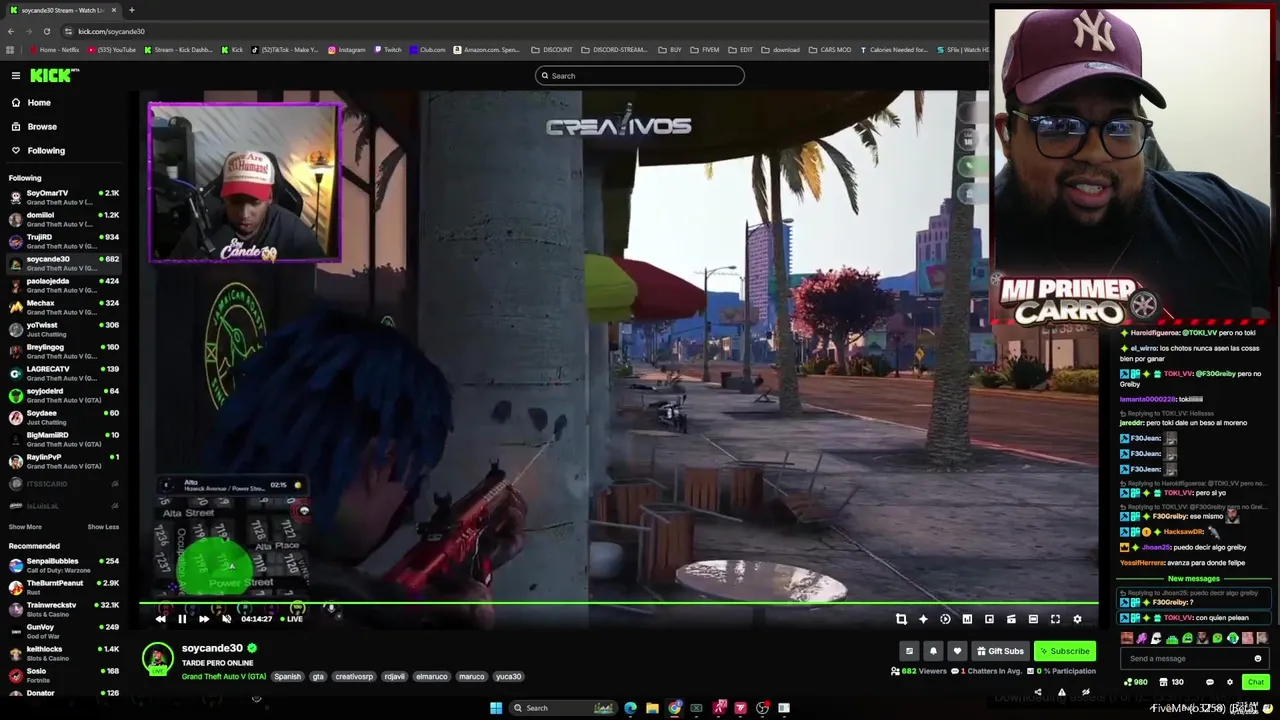Skip forward in the stream
Screen dimensions: 1280x720
point(204,619)
